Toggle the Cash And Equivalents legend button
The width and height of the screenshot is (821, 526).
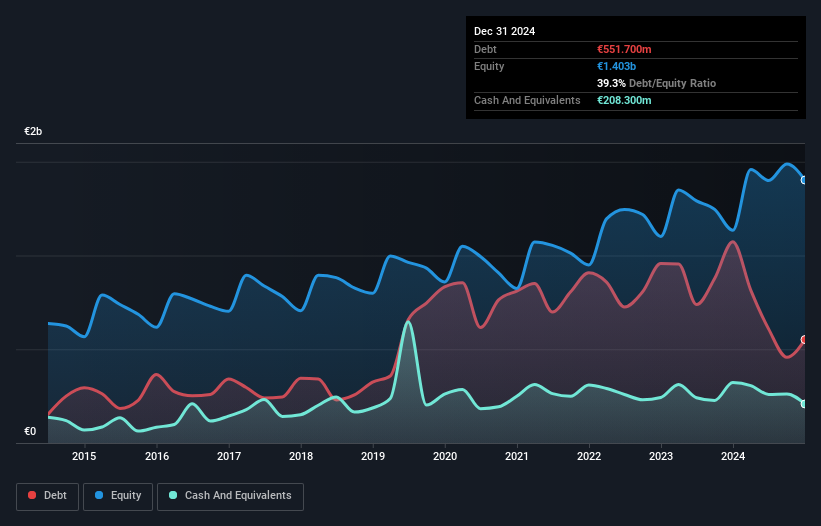coord(230,496)
